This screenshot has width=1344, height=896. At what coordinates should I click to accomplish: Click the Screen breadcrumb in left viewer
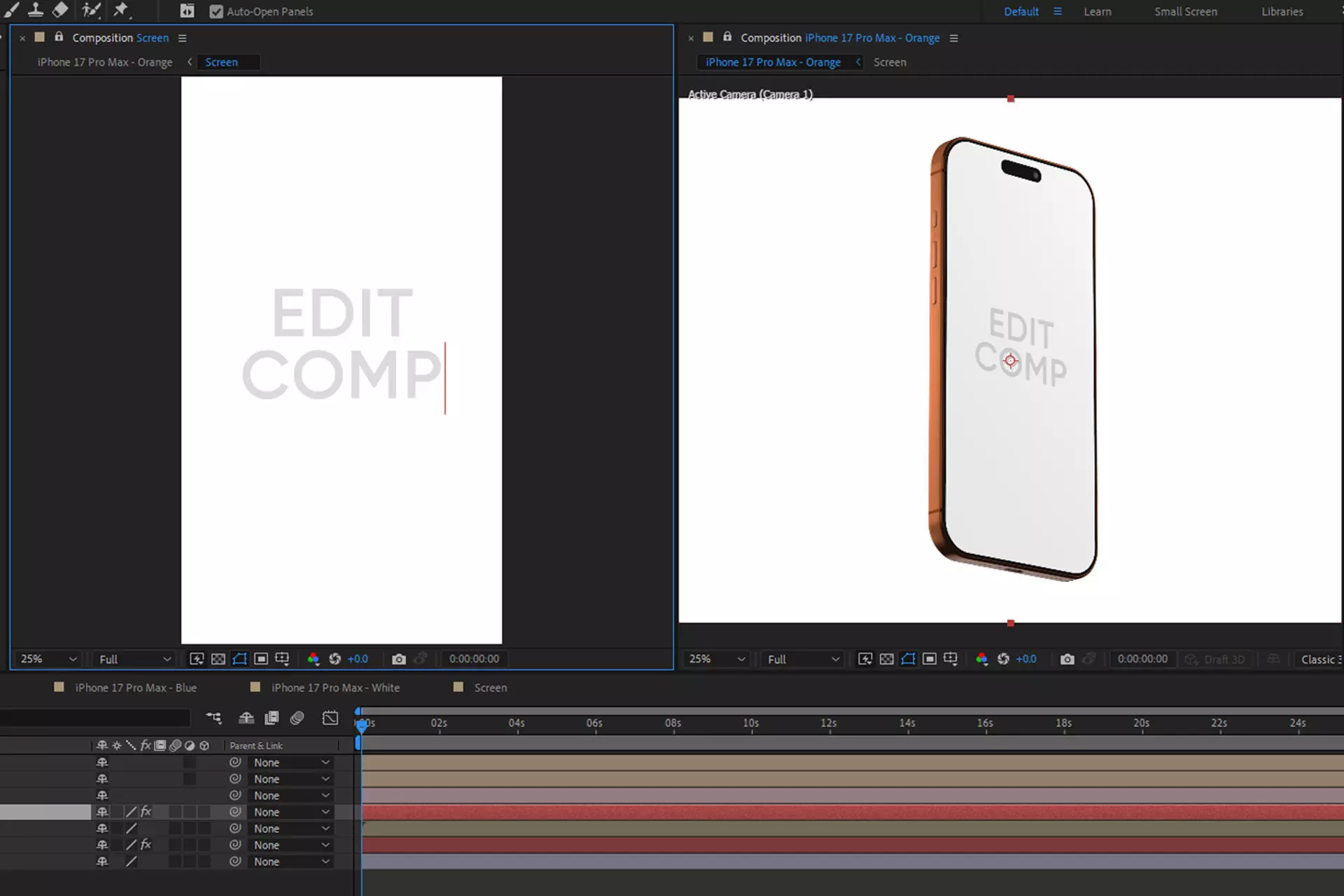click(x=221, y=62)
